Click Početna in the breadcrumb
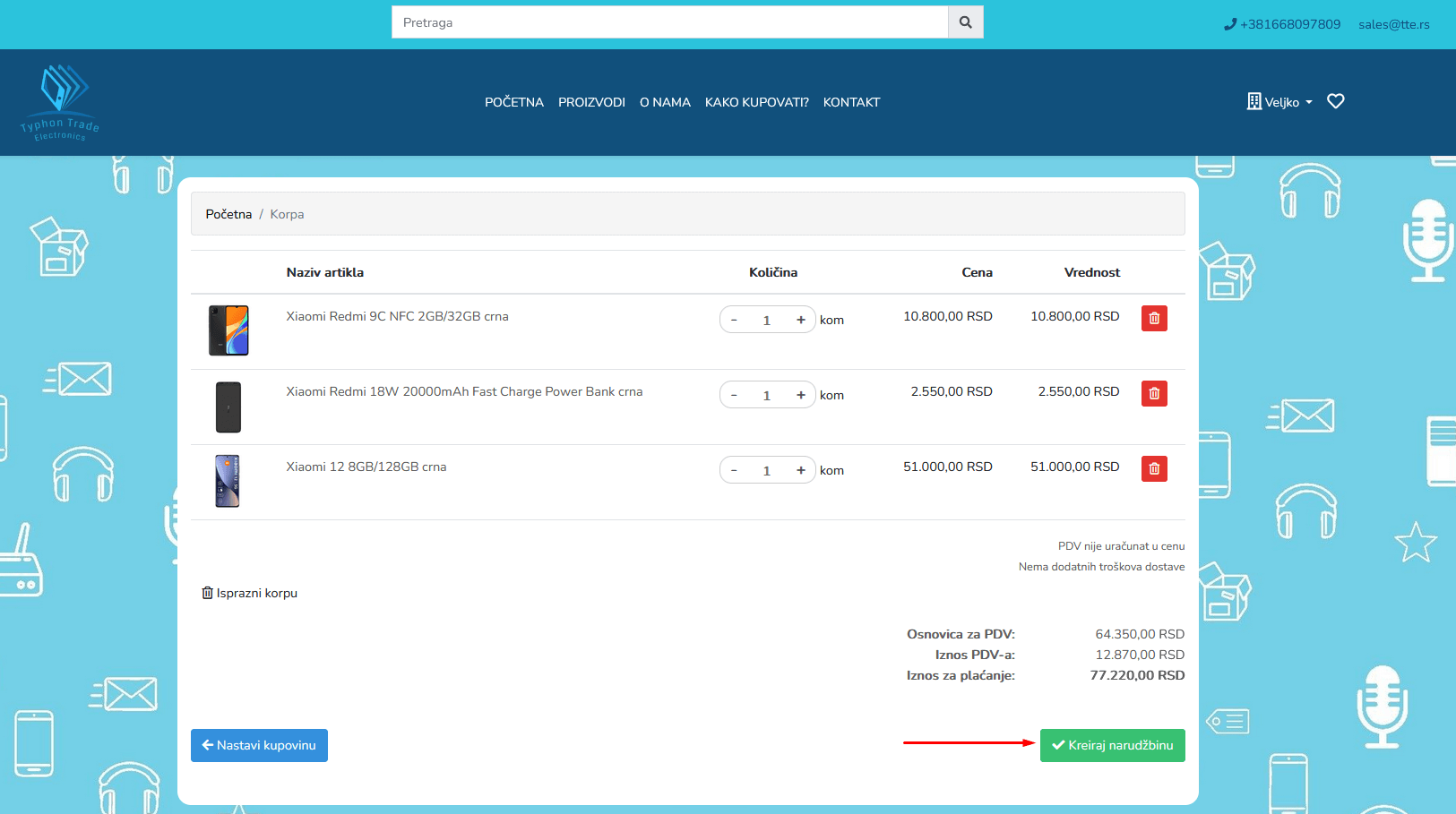This screenshot has height=814, width=1456. (228, 214)
